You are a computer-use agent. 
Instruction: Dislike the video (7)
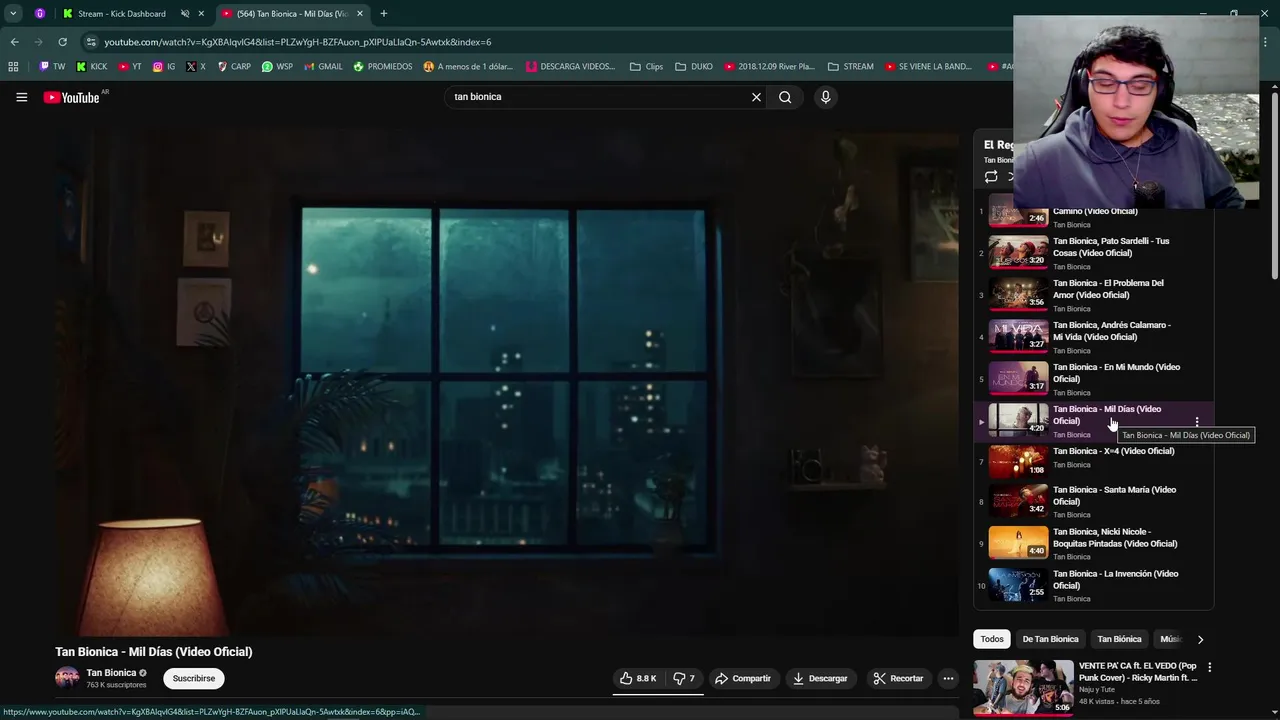(x=684, y=678)
